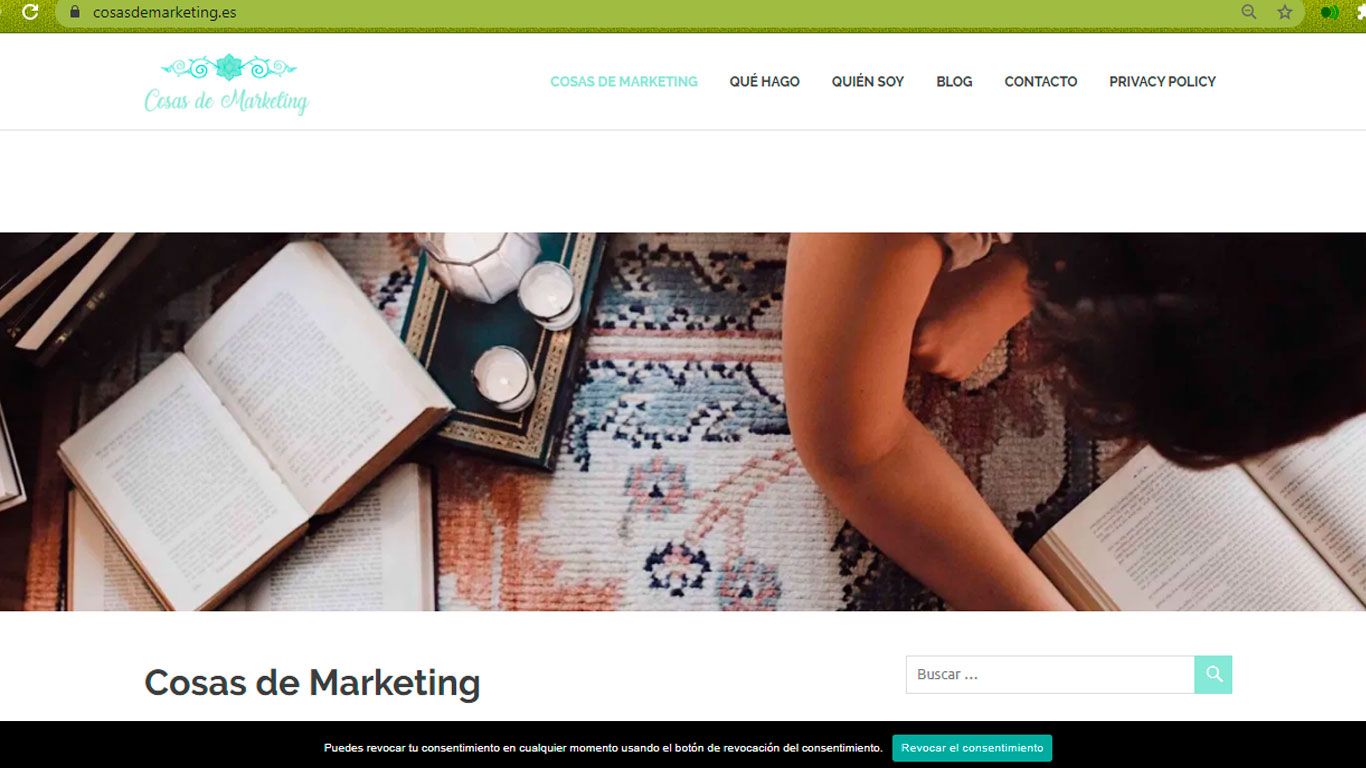Click the cosasdemarketing.es address bar URL
This screenshot has height=768, width=1366.
pyautogui.click(x=165, y=13)
